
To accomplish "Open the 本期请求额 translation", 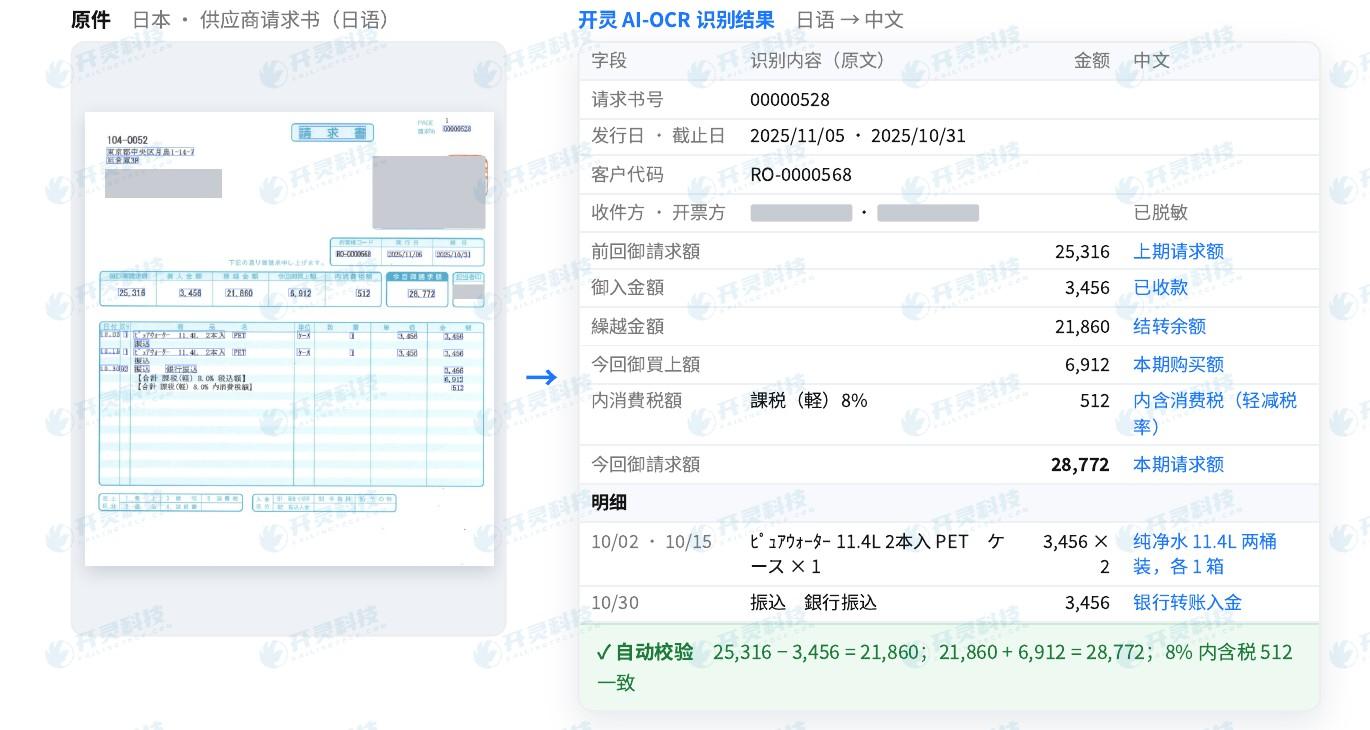I will [1178, 464].
